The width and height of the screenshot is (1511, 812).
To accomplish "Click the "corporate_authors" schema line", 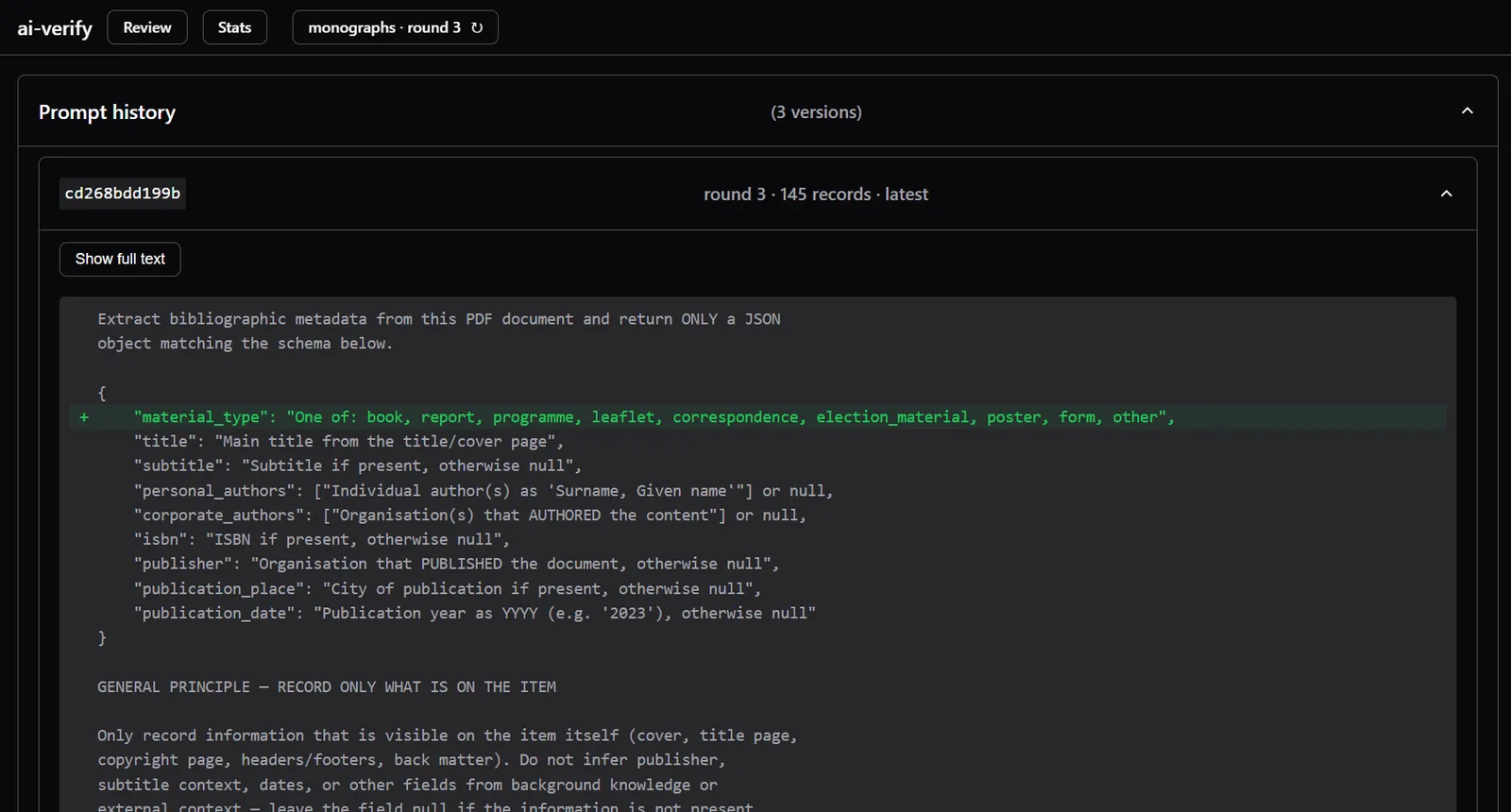I will [x=470, y=516].
